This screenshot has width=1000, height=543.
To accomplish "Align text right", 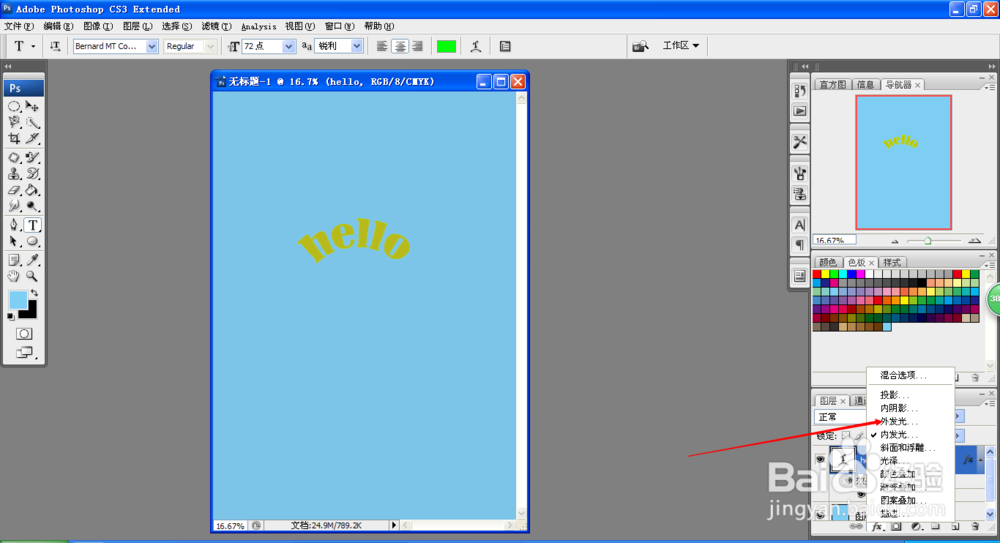I will (x=418, y=46).
